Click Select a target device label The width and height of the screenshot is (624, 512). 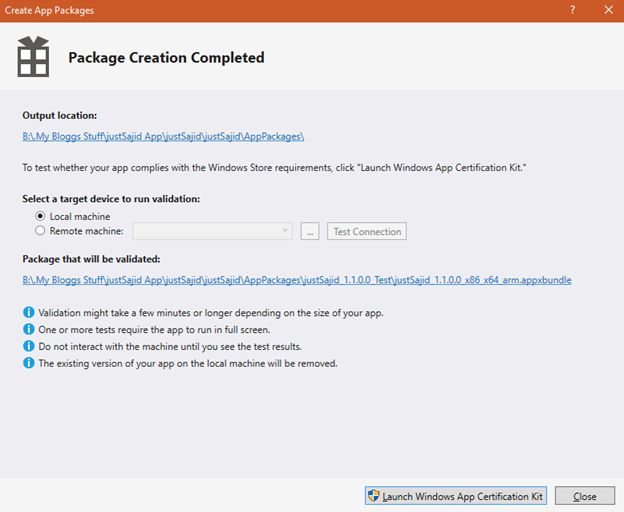[x=111, y=199]
